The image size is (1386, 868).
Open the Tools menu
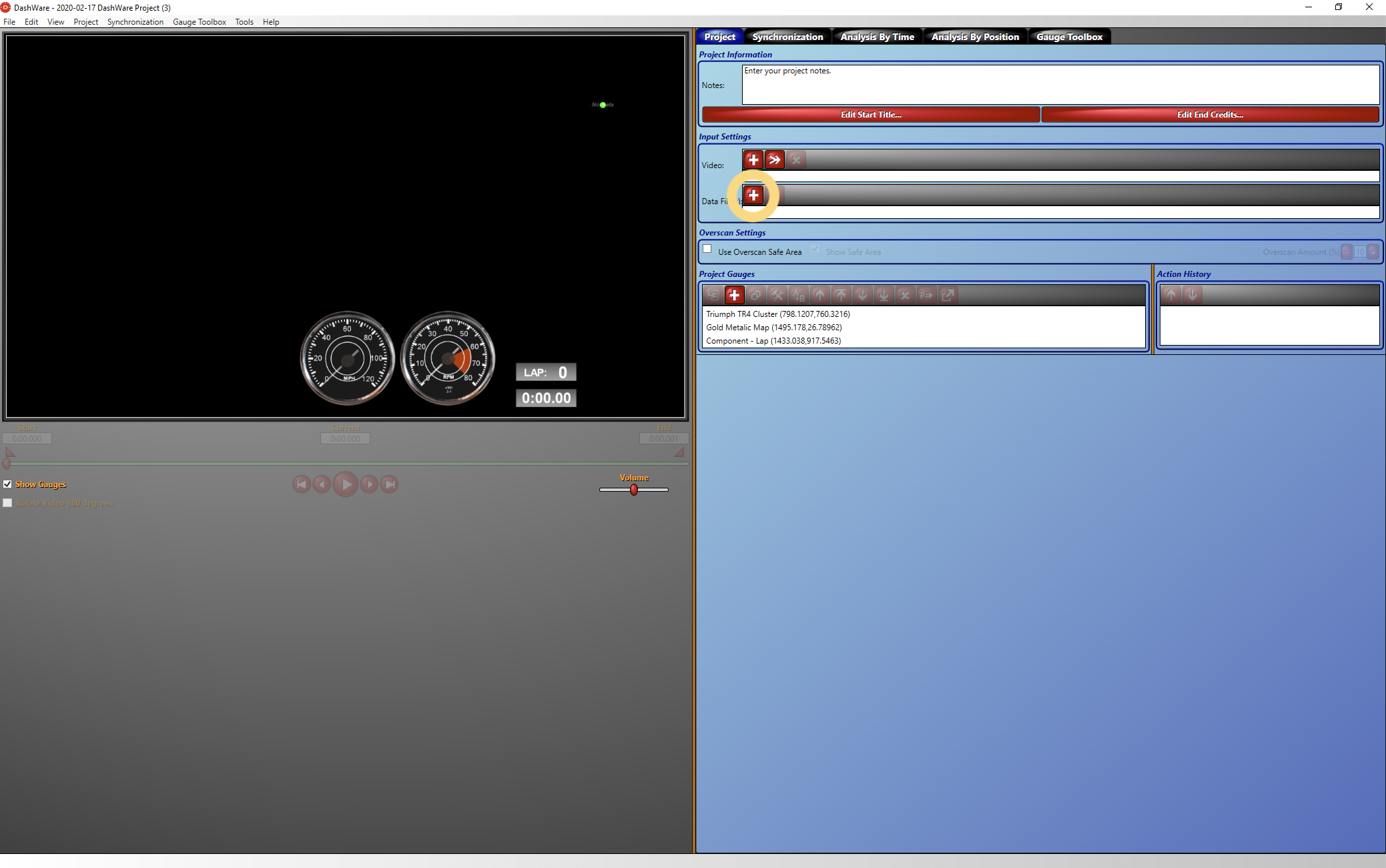[244, 22]
